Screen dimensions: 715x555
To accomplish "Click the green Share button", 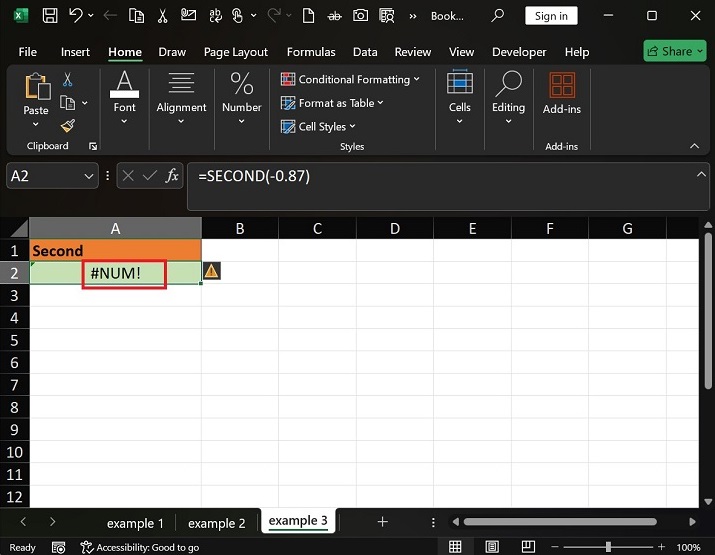I will [x=674, y=51].
